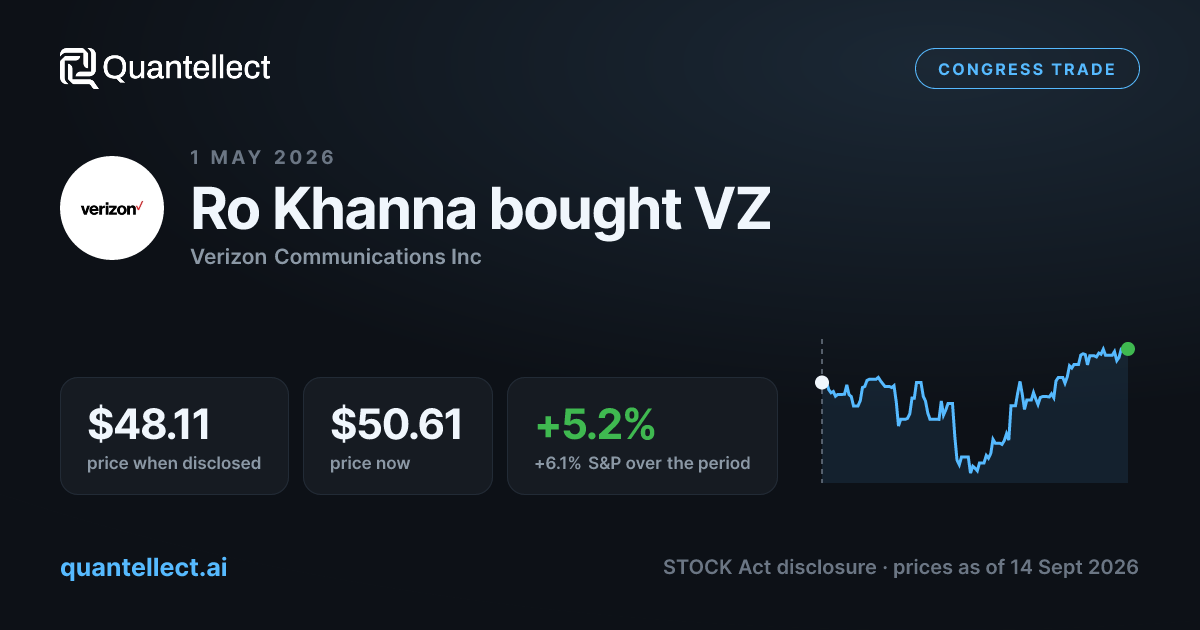Select the $48.11 price when disclosed card
This screenshot has width=1200, height=630.
(174, 436)
